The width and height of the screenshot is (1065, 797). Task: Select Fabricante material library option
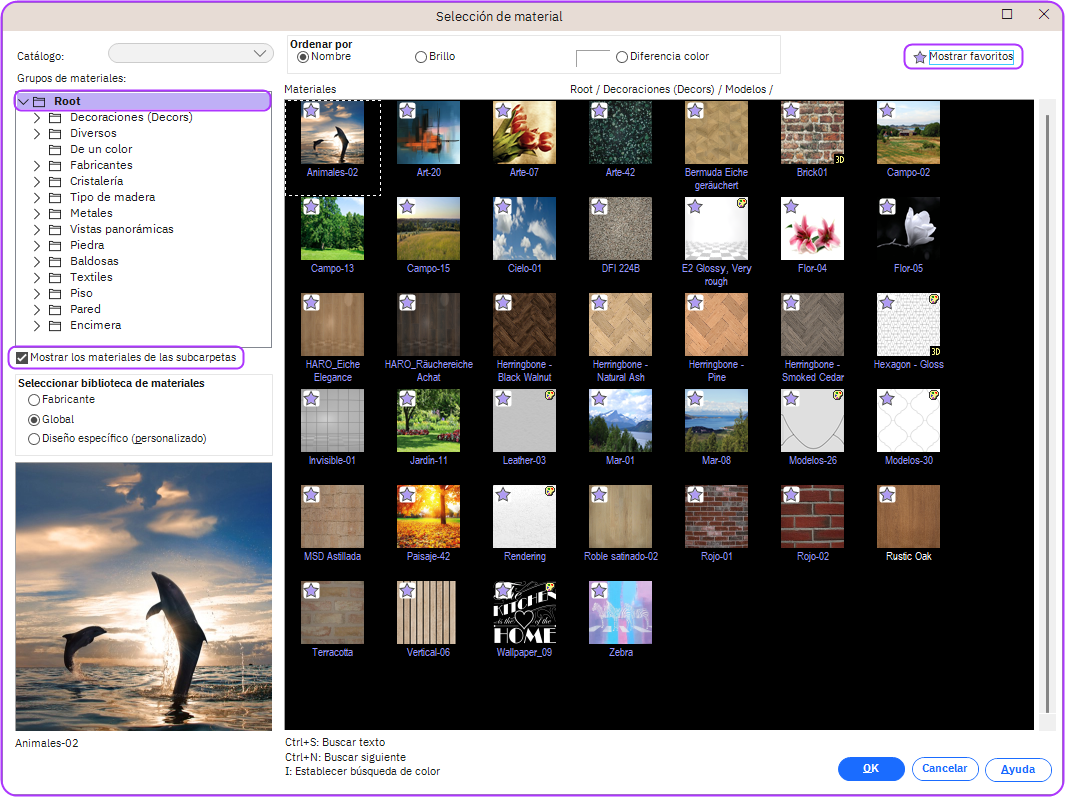point(34,400)
